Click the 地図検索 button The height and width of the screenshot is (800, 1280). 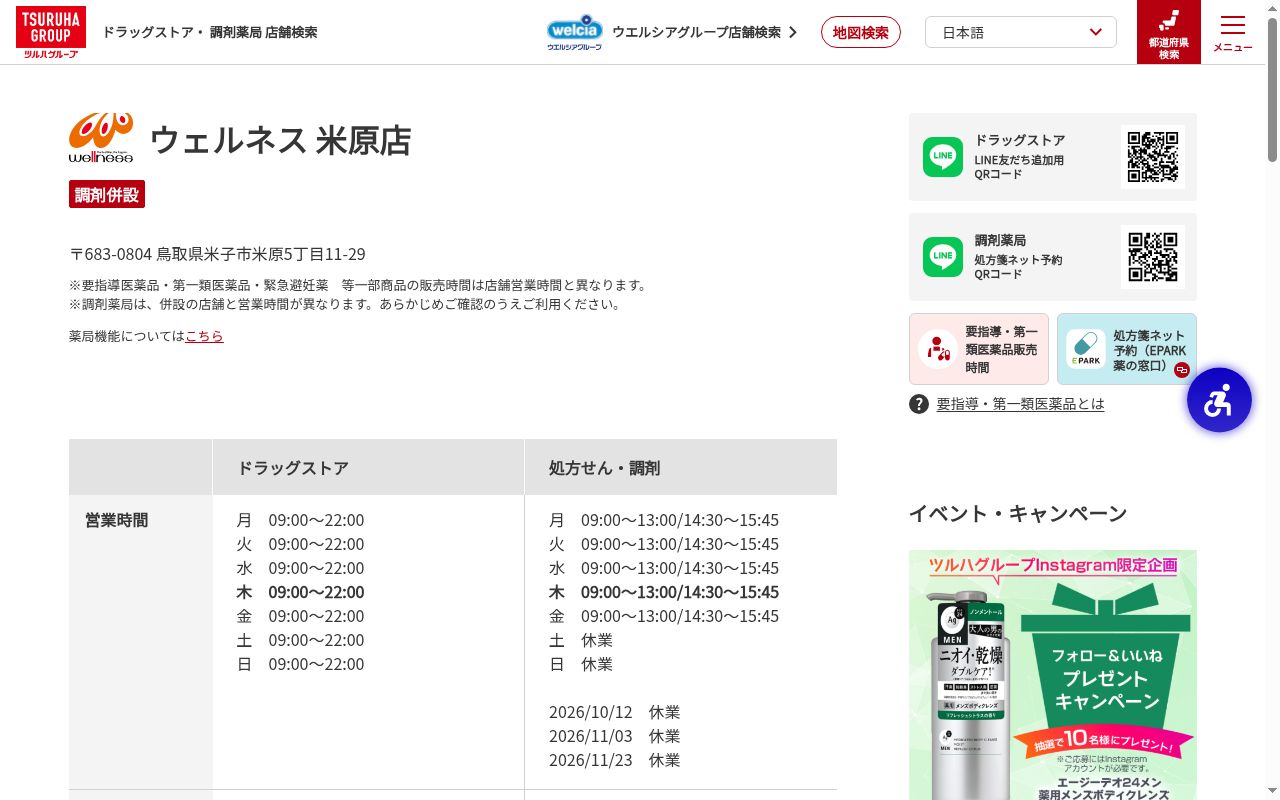point(861,32)
